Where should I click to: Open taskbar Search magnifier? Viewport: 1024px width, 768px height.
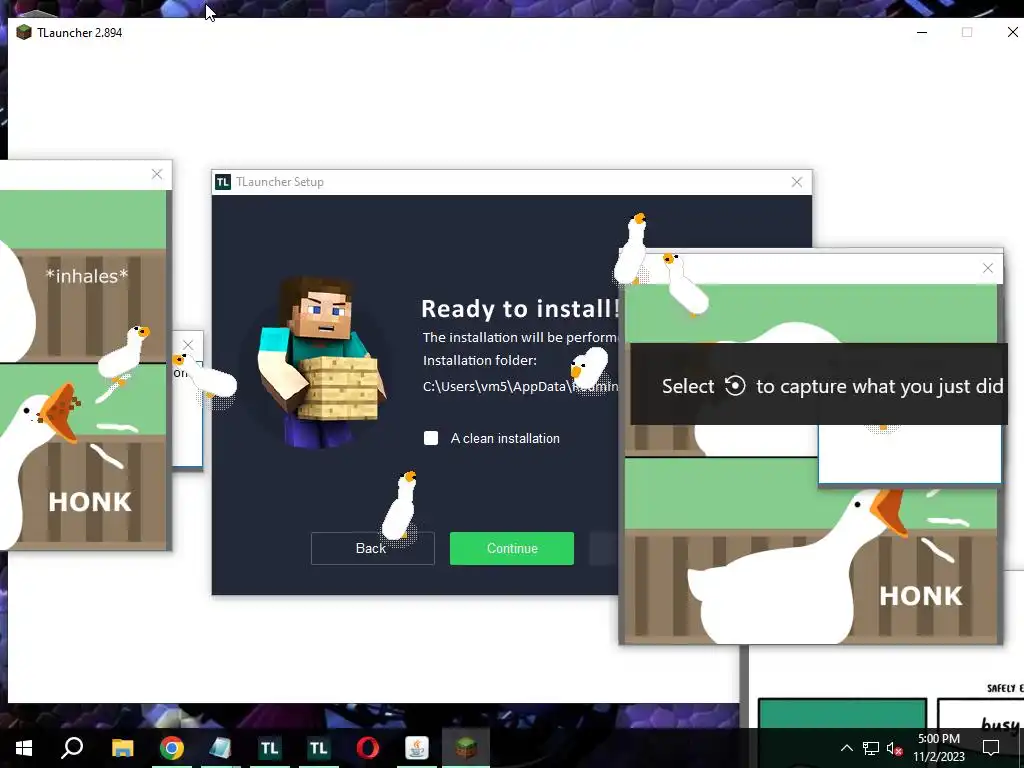coord(72,748)
